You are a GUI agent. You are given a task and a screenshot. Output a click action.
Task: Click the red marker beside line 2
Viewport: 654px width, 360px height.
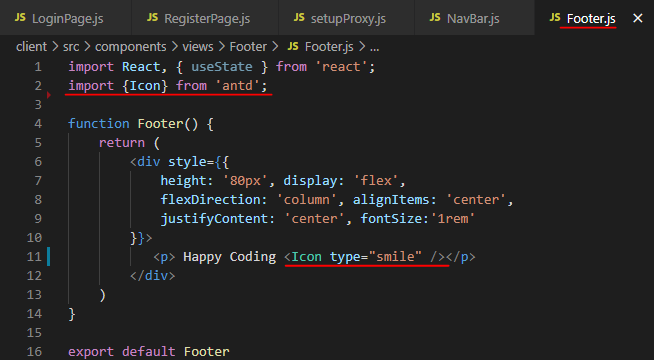[49, 95]
